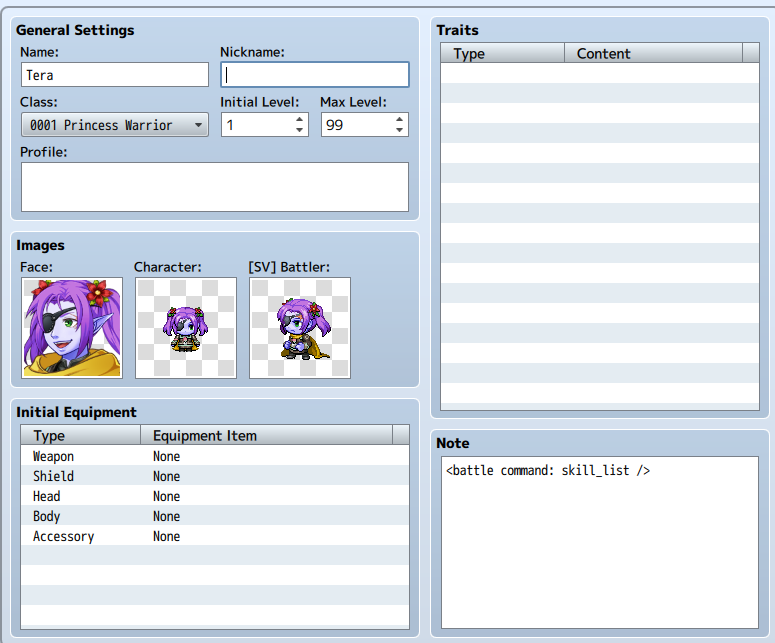
Task: Click the Name field containing Tera
Action: click(x=115, y=75)
